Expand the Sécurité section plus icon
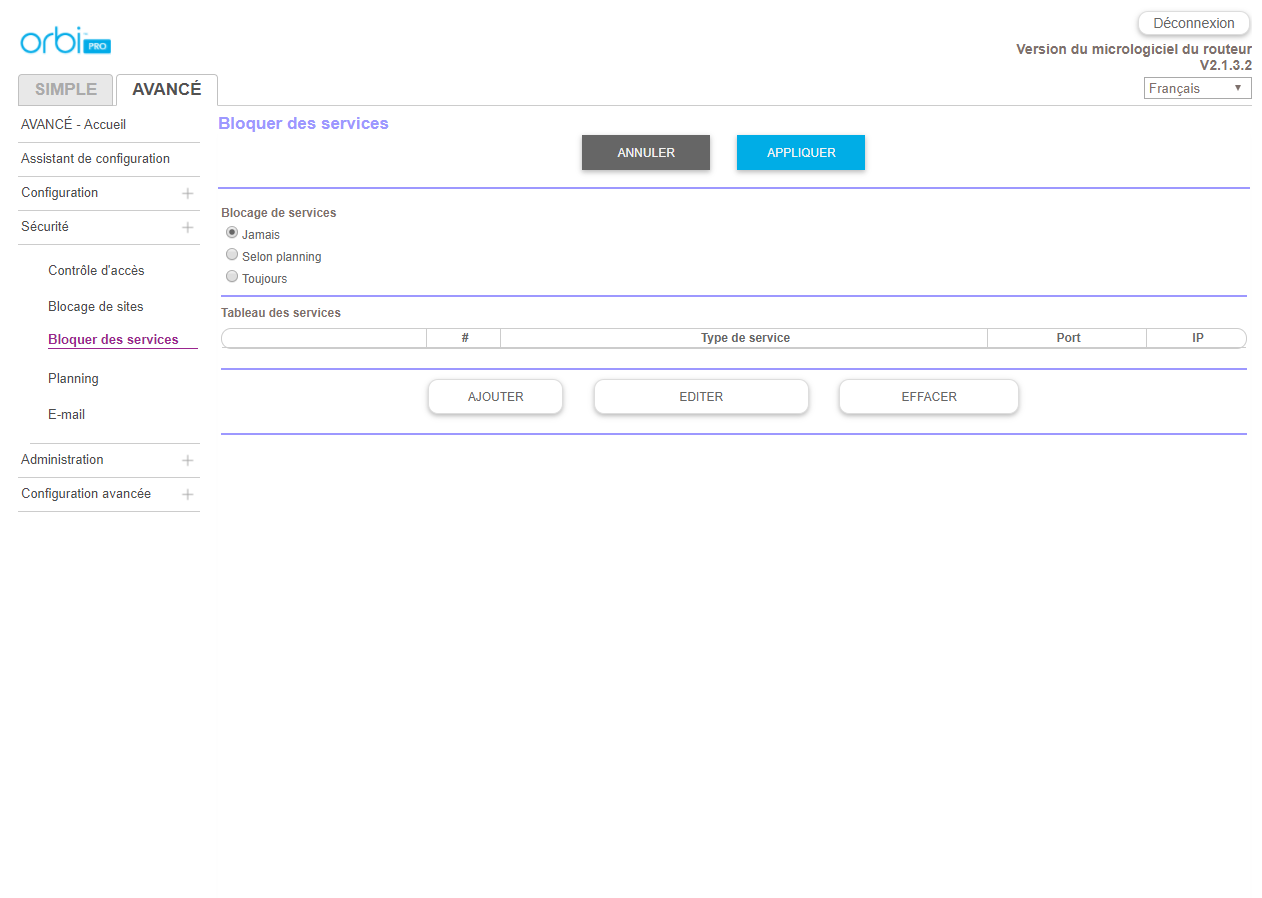The width and height of the screenshot is (1262, 898). [187, 227]
